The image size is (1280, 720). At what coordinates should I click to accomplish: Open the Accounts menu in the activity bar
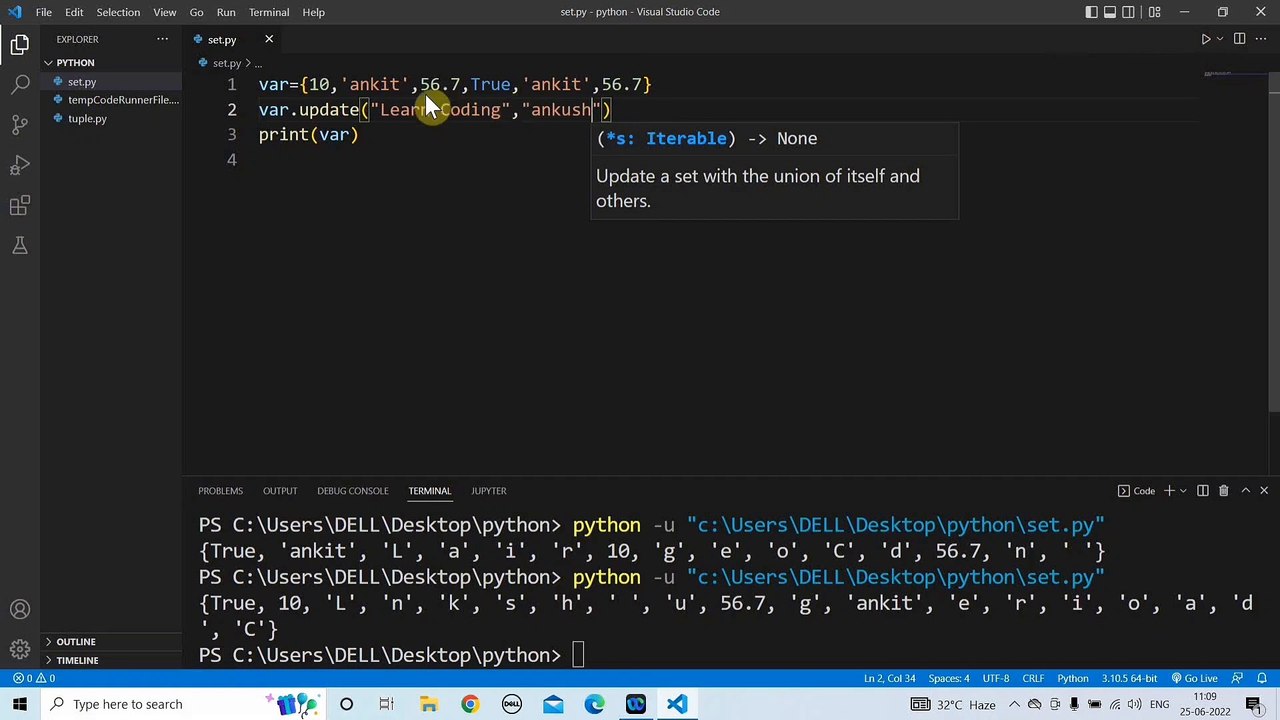(20, 610)
